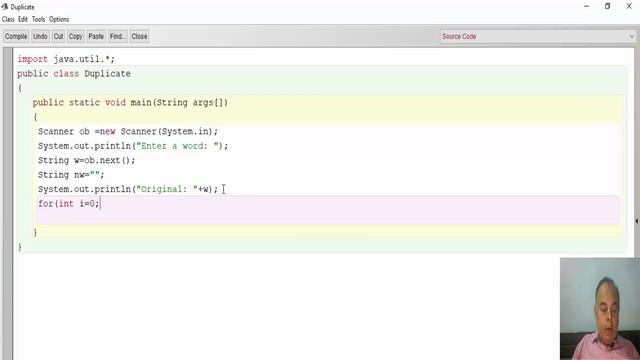Click the Close toolbar button
640x360 pixels.
pos(139,36)
